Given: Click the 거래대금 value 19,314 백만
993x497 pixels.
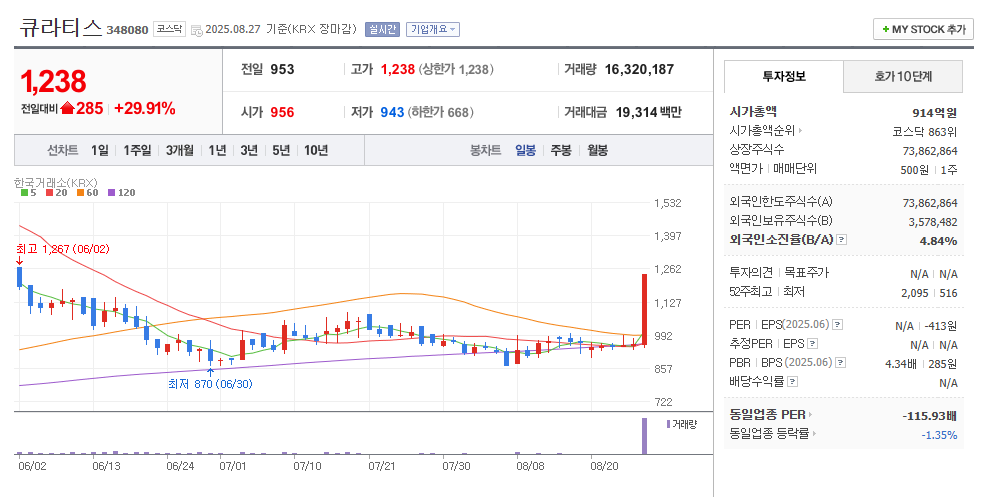Looking at the screenshot, I should coord(648,112).
